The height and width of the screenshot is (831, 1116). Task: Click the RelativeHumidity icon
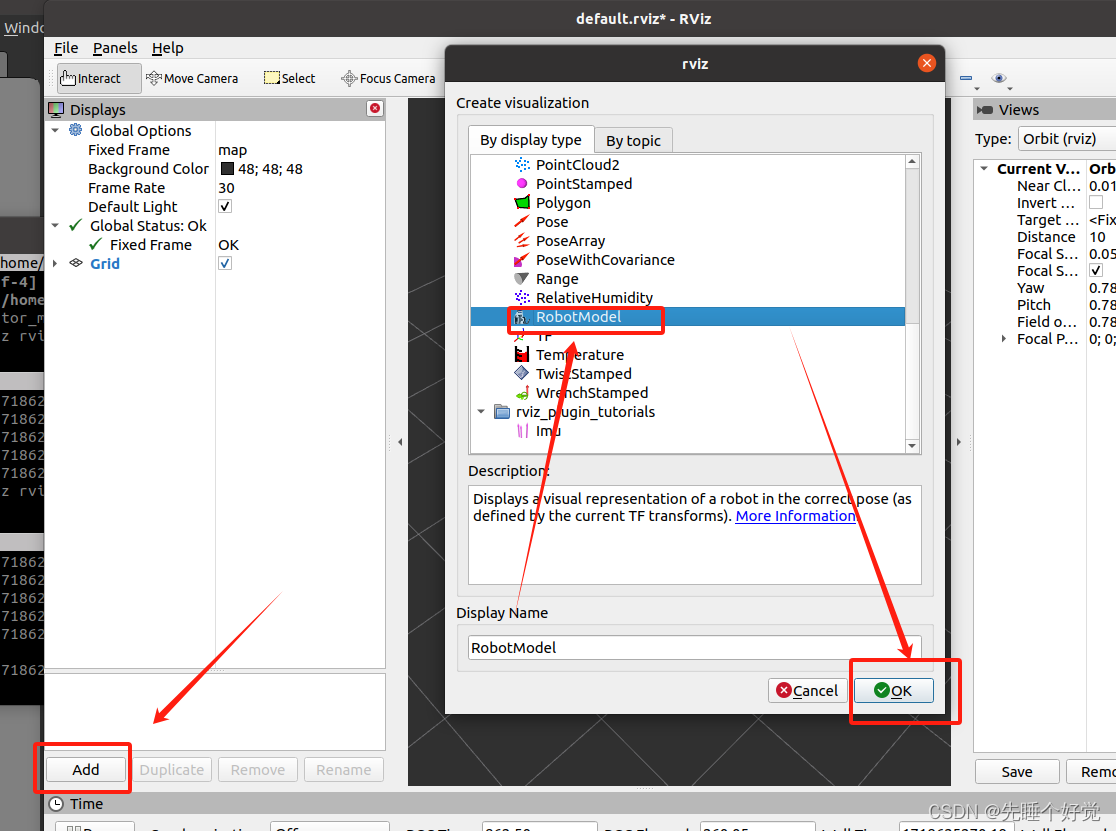pyautogui.click(x=522, y=297)
